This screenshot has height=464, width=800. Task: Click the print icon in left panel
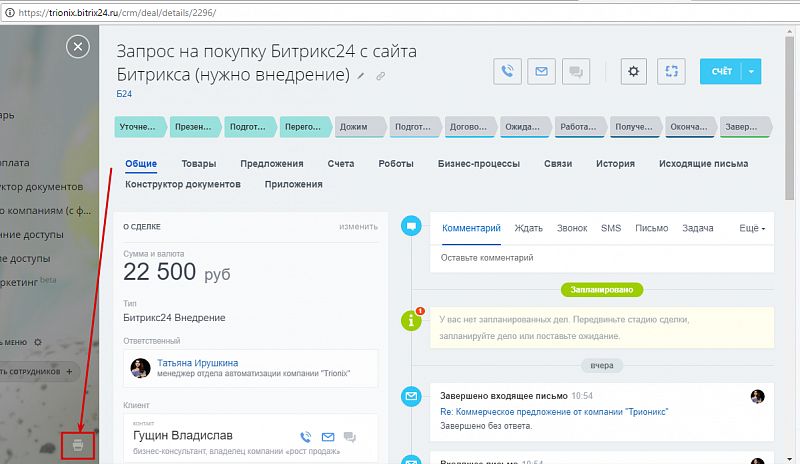tap(78, 445)
